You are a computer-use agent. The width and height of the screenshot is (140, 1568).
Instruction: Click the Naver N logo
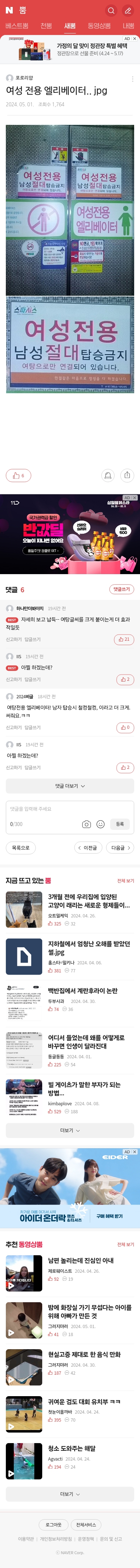(x=9, y=10)
